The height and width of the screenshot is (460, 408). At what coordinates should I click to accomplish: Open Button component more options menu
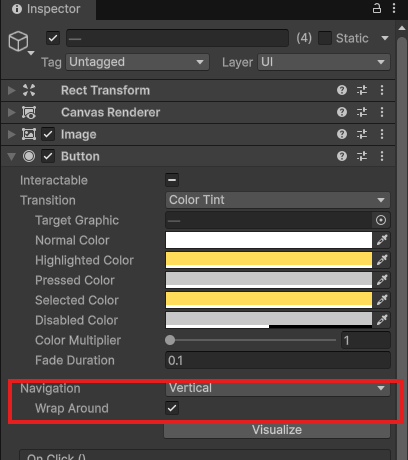pyautogui.click(x=382, y=156)
